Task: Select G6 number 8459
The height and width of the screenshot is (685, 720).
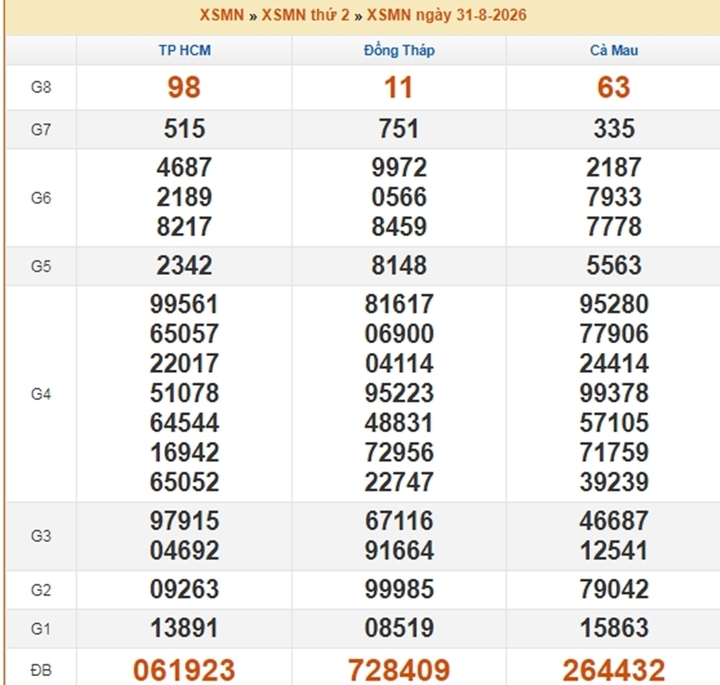Action: tap(399, 227)
